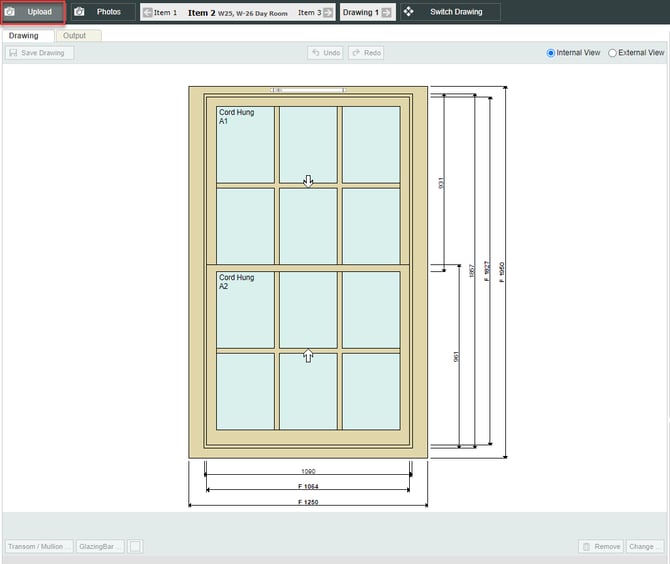Select the External View radio button

613,53
